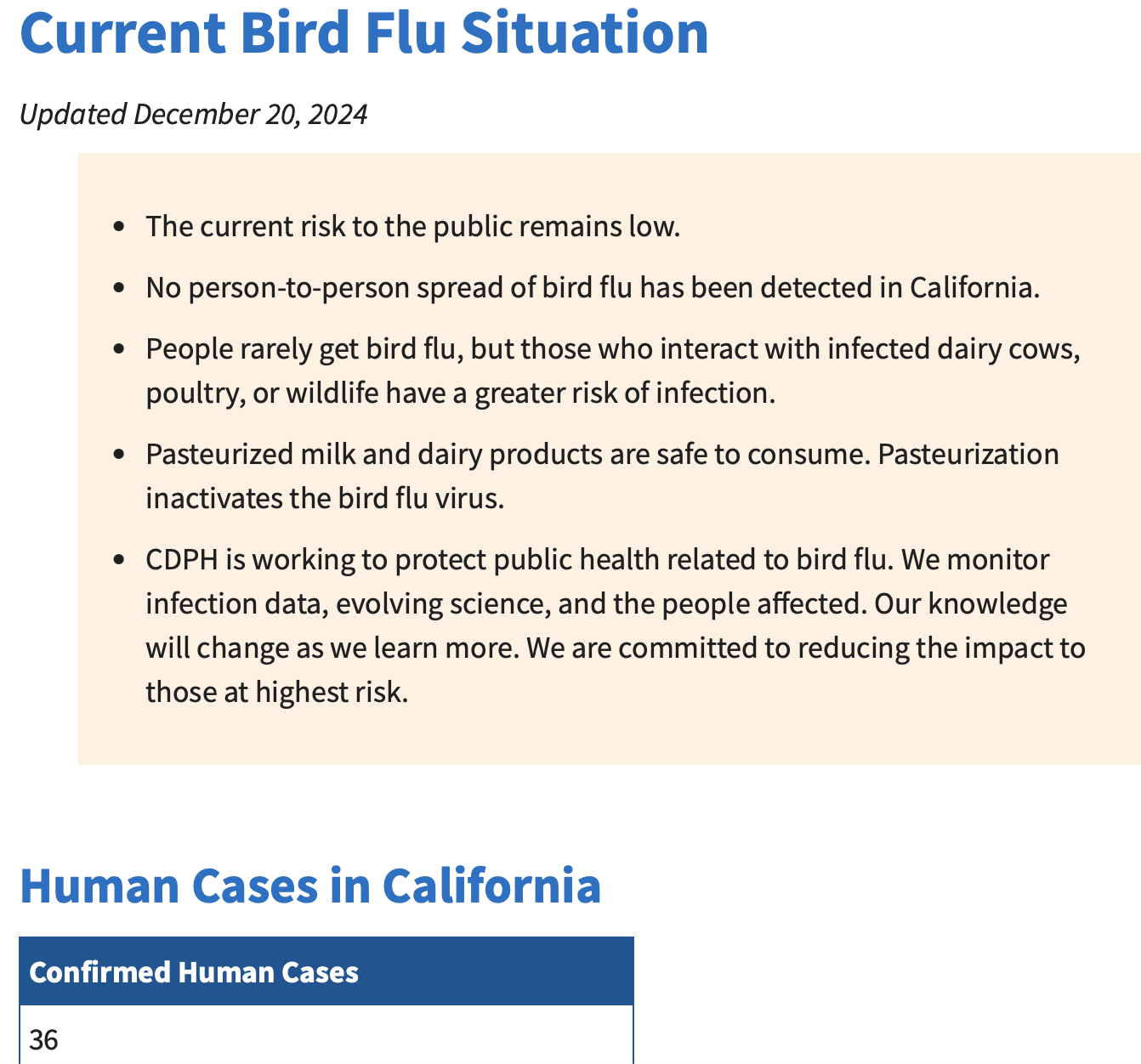Click the line starting "Pasteurized milk and dairy products"
The width and height of the screenshot is (1141, 1064).
602,455
